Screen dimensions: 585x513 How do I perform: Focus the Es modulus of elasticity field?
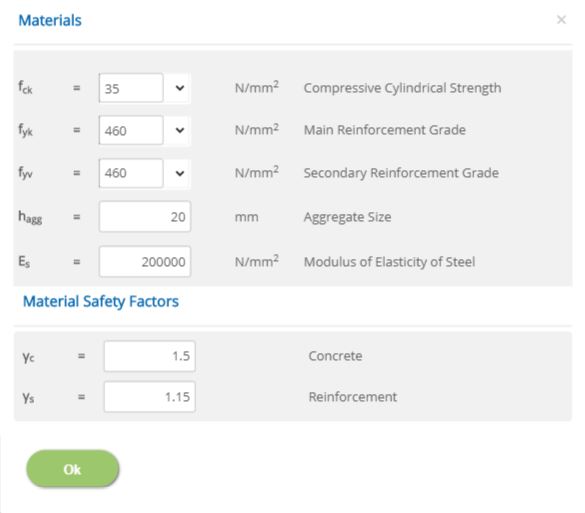tap(145, 262)
